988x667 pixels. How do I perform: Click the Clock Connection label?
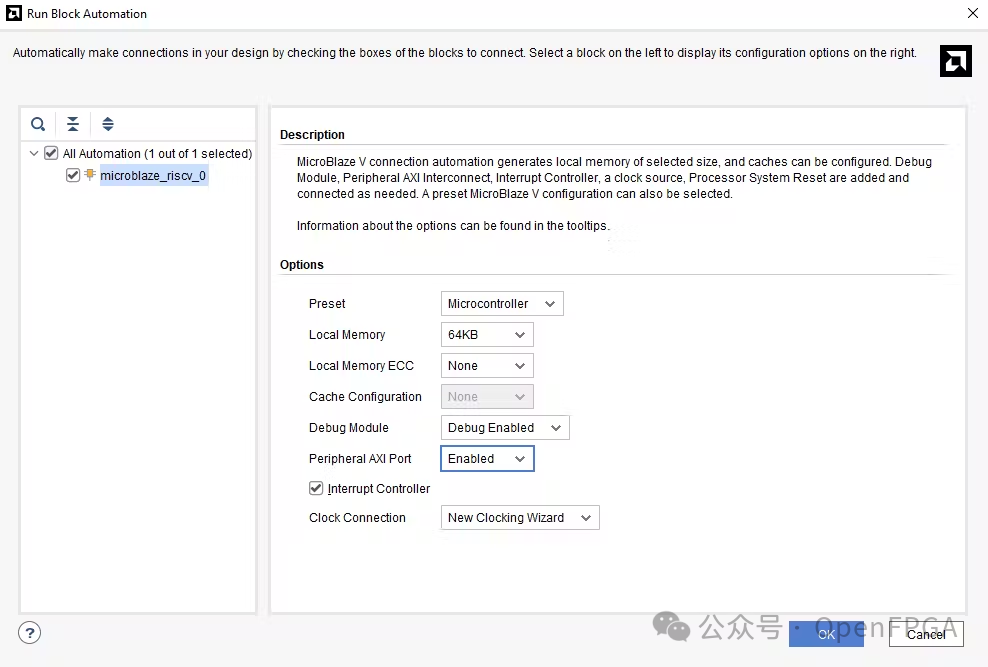coord(357,518)
